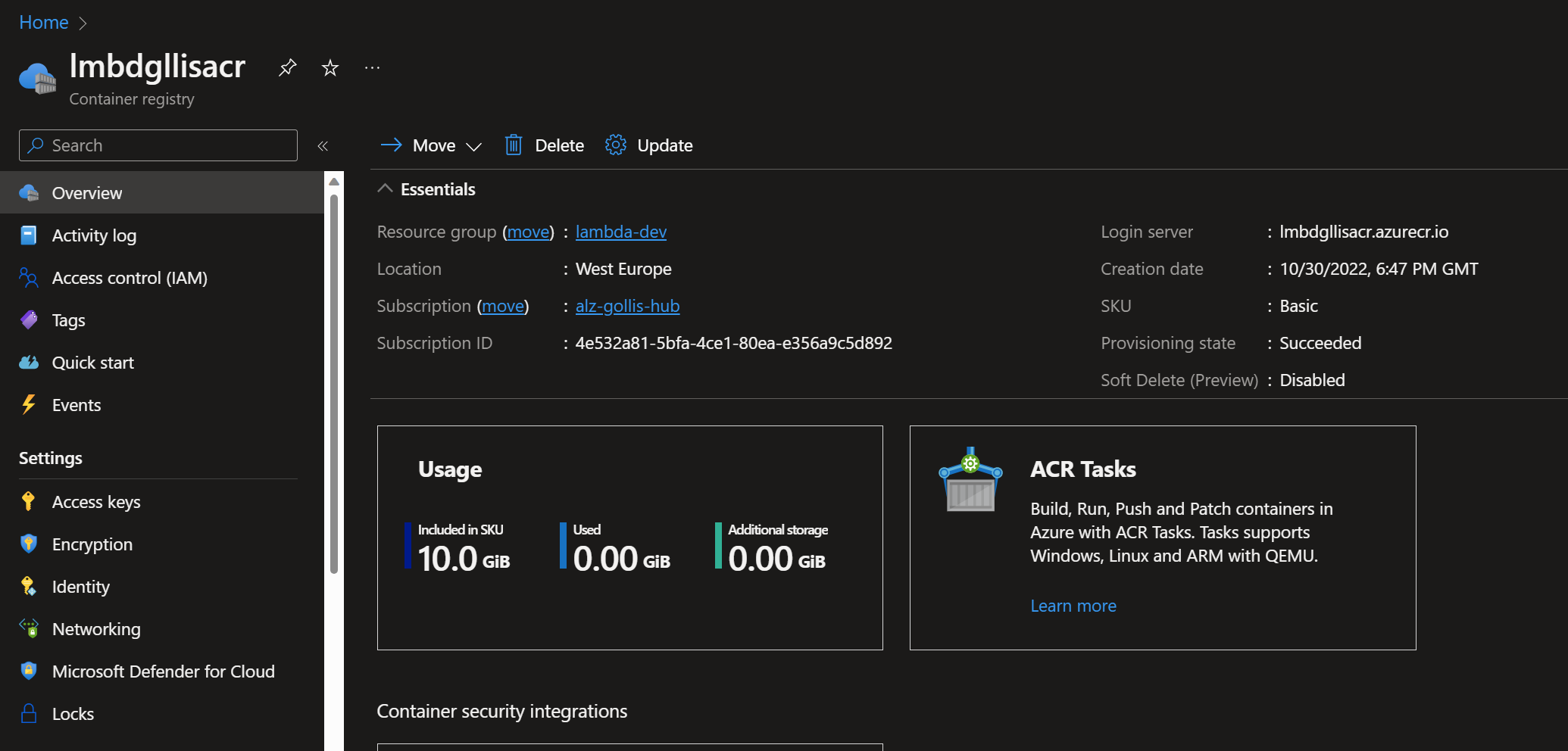1568x751 pixels.
Task: Open Access control (IAM) page
Action: [130, 278]
